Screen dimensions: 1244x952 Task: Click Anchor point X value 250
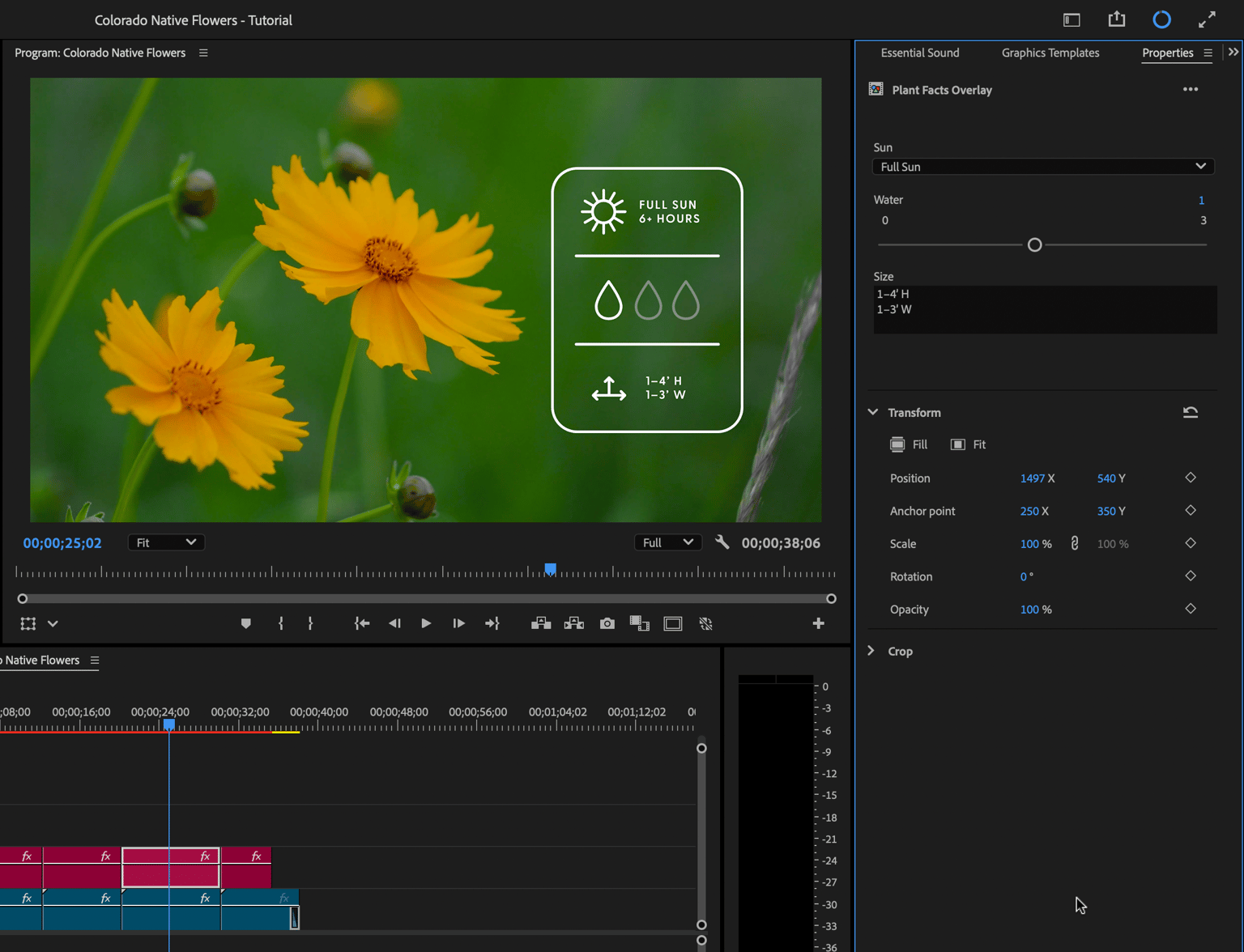1029,512
